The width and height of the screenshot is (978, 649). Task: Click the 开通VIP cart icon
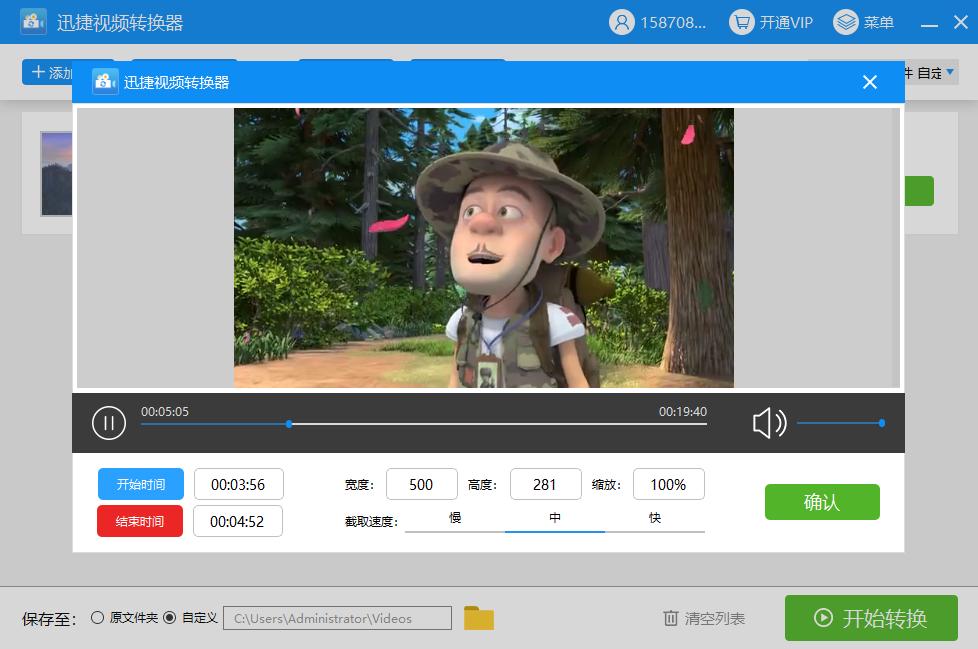741,22
